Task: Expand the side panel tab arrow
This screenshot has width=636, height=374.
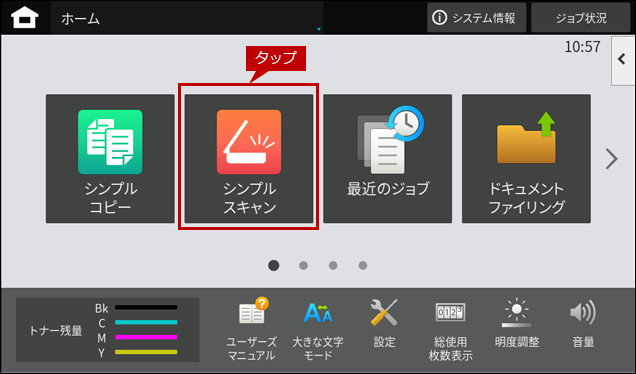Action: [x=623, y=60]
